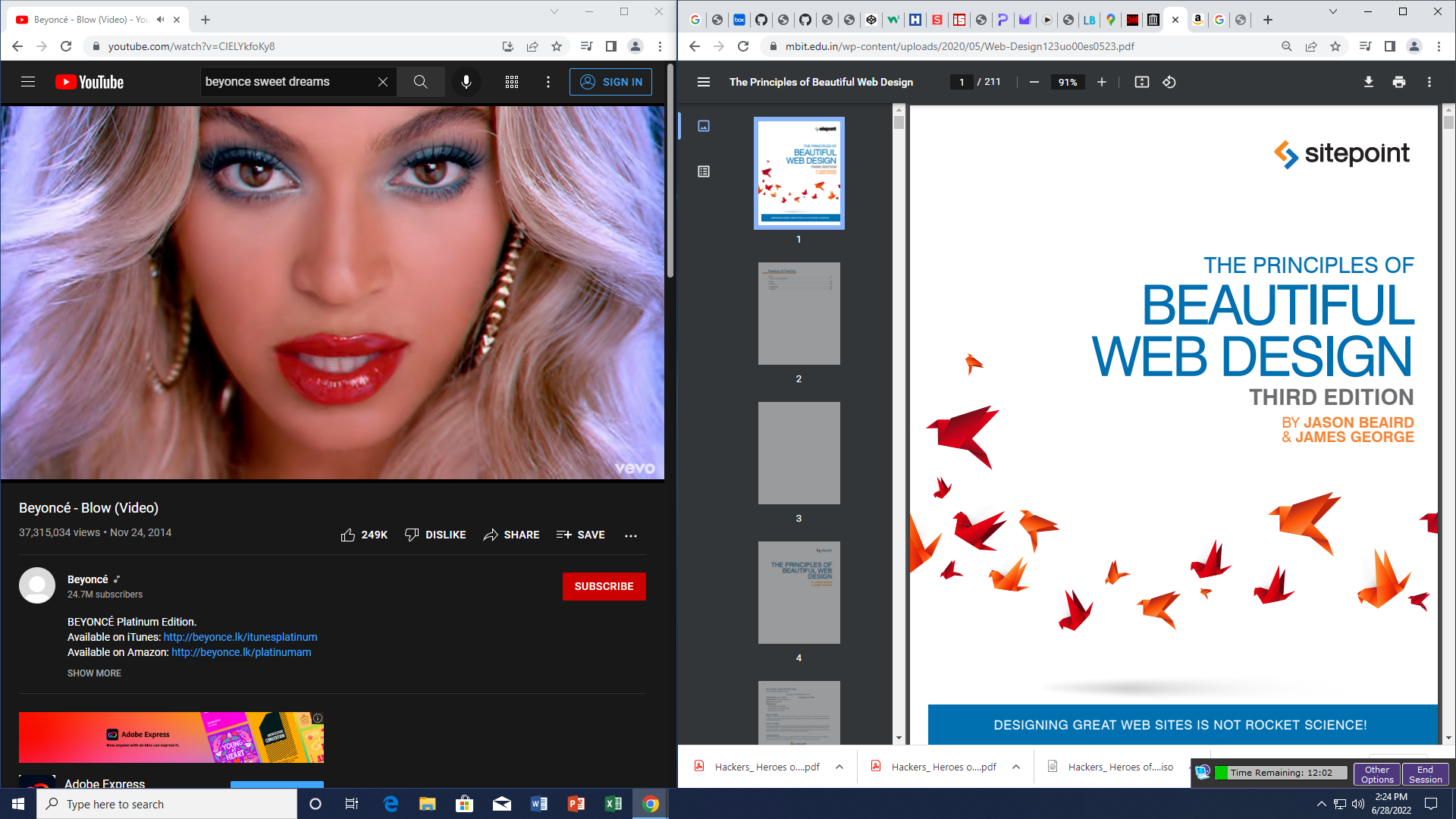Print the PDF with the printer icon

pos(1398,82)
